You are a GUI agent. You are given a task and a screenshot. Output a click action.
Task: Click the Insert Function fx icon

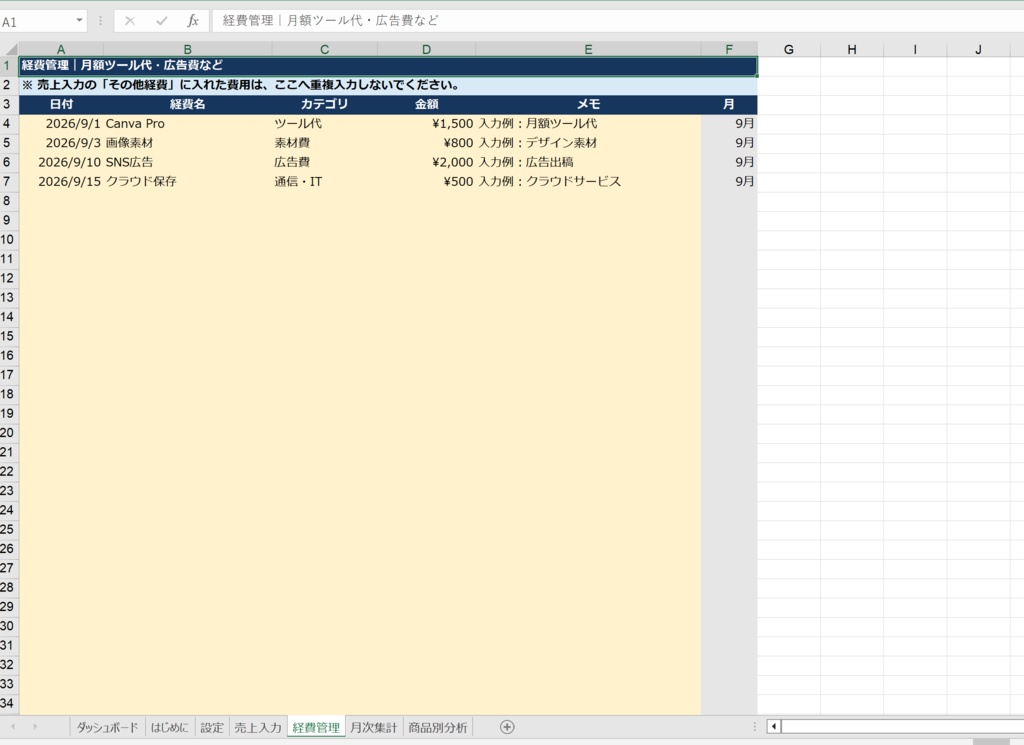(x=193, y=21)
